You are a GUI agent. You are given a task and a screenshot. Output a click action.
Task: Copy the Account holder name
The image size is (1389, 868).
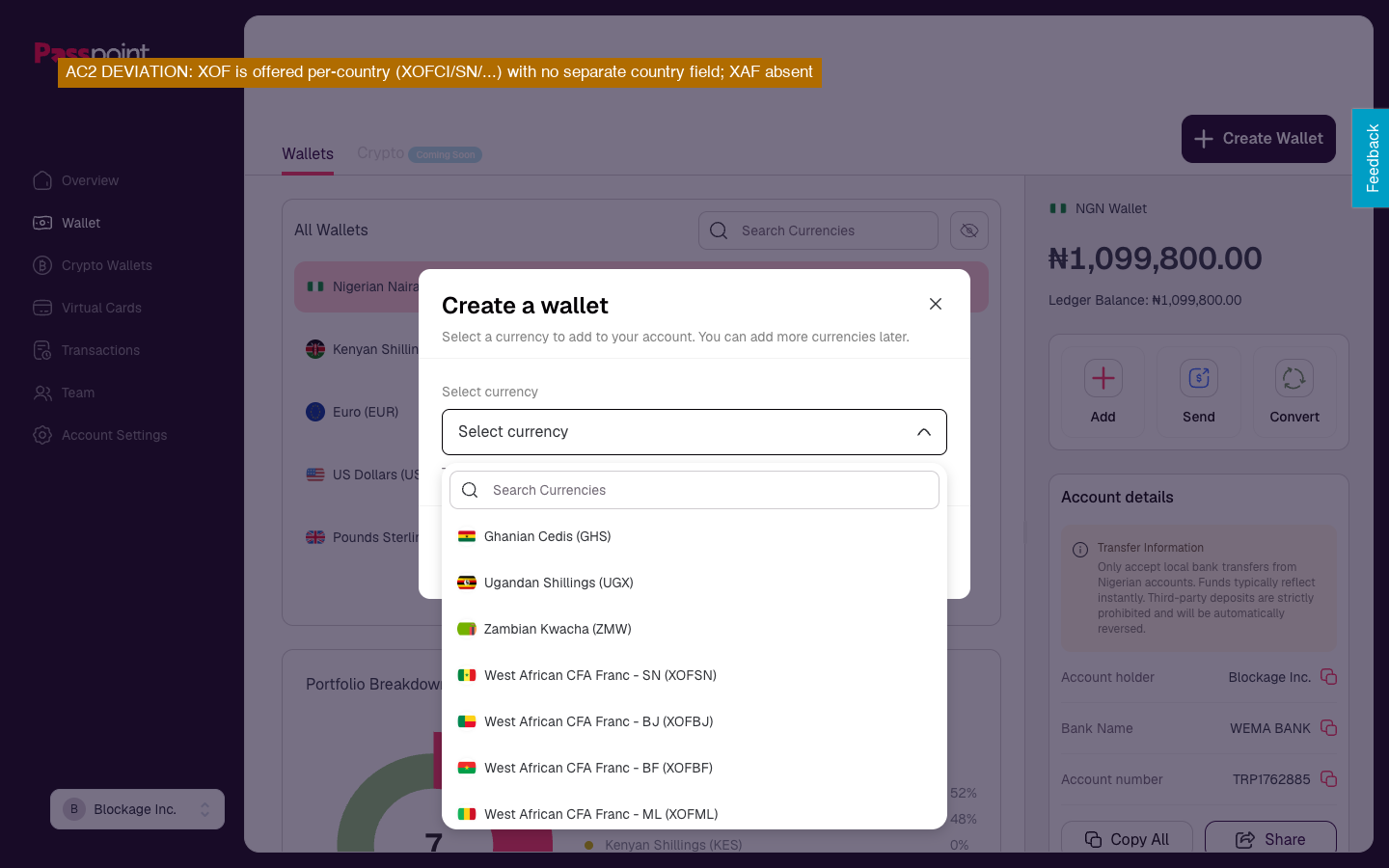point(1328,677)
